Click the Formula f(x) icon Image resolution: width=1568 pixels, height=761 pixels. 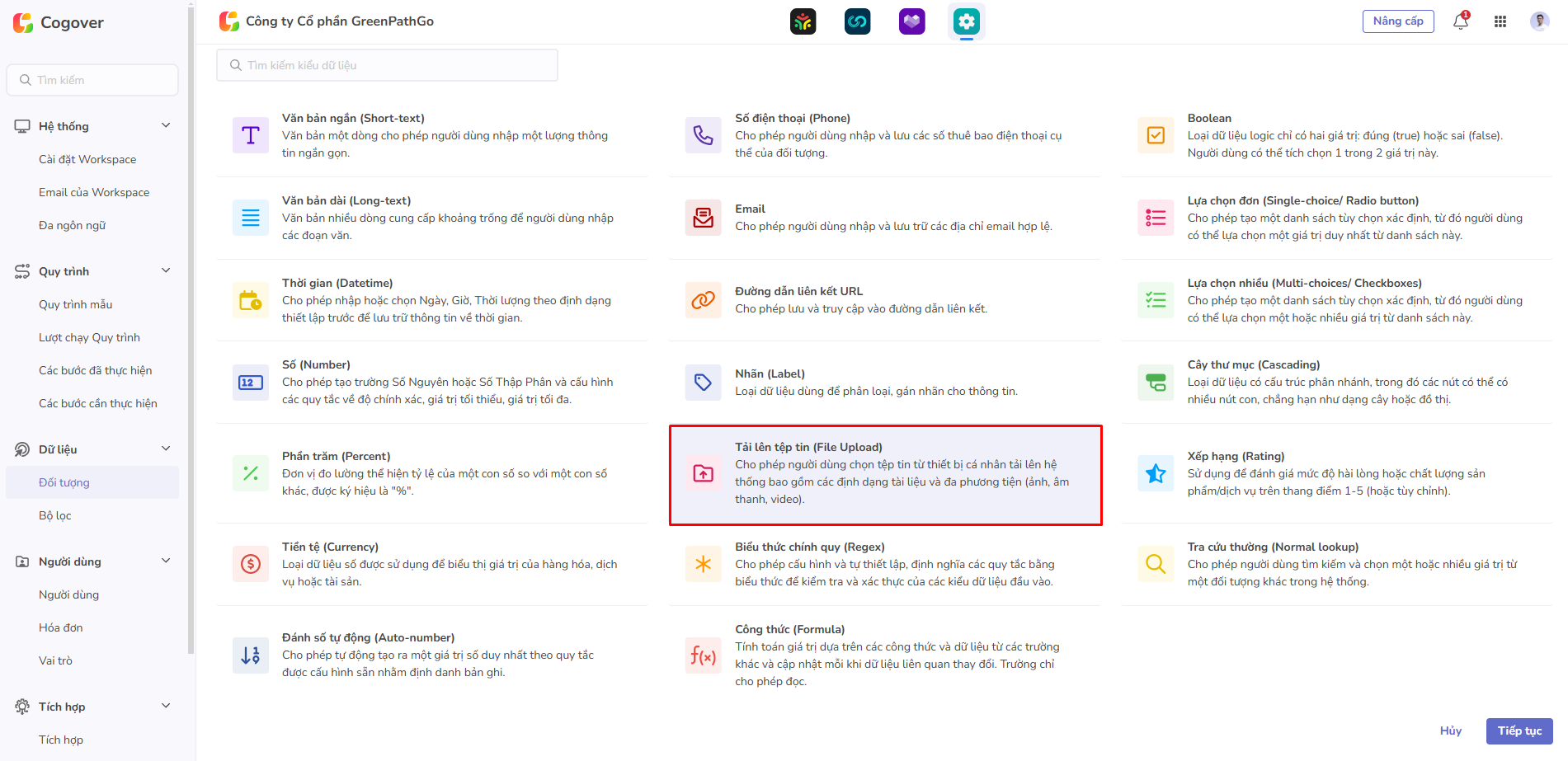click(703, 655)
